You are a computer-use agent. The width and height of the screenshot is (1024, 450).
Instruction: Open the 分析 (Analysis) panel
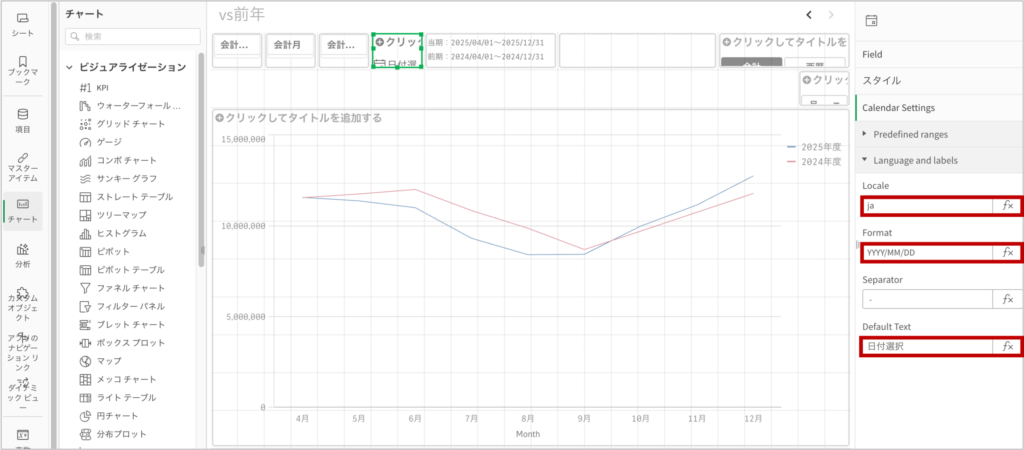22,254
